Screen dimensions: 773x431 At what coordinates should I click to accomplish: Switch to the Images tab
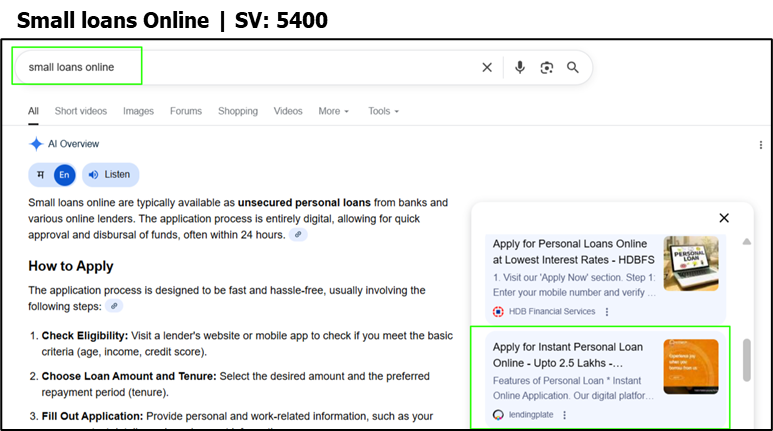coord(138,111)
